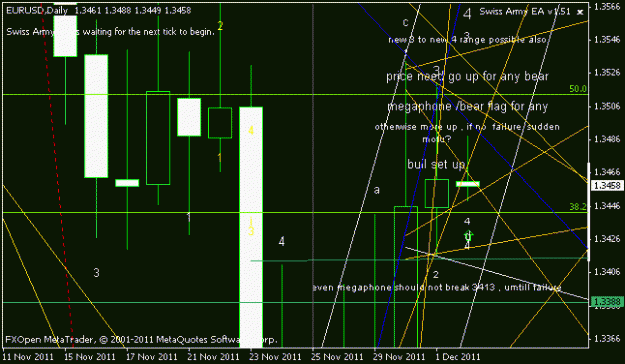
Task: Click the 1.3426 price scale value
Action: (607, 239)
